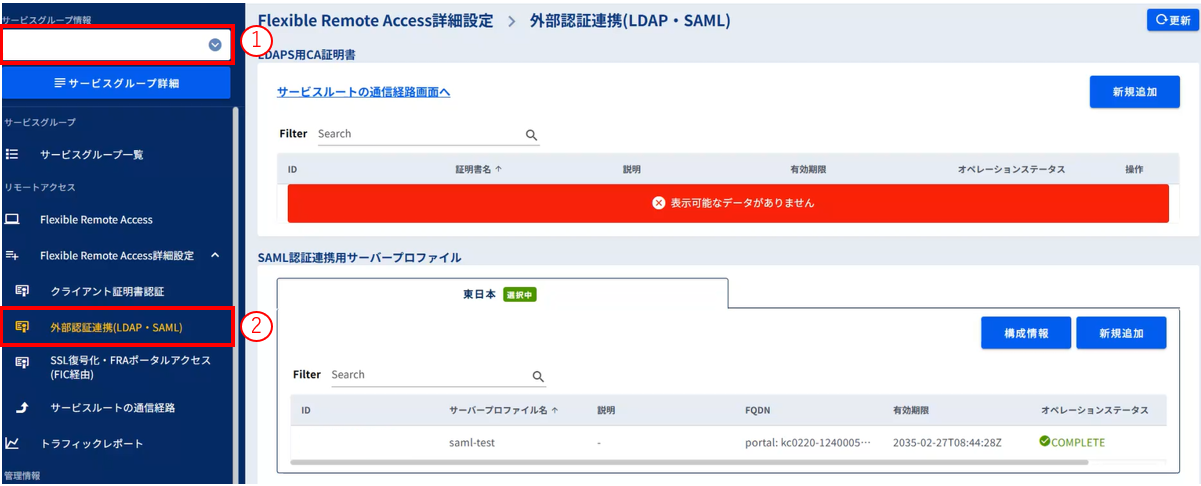Click the サービスグループ一覧 list icon
This screenshot has width=1201, height=486.
[x=12, y=155]
